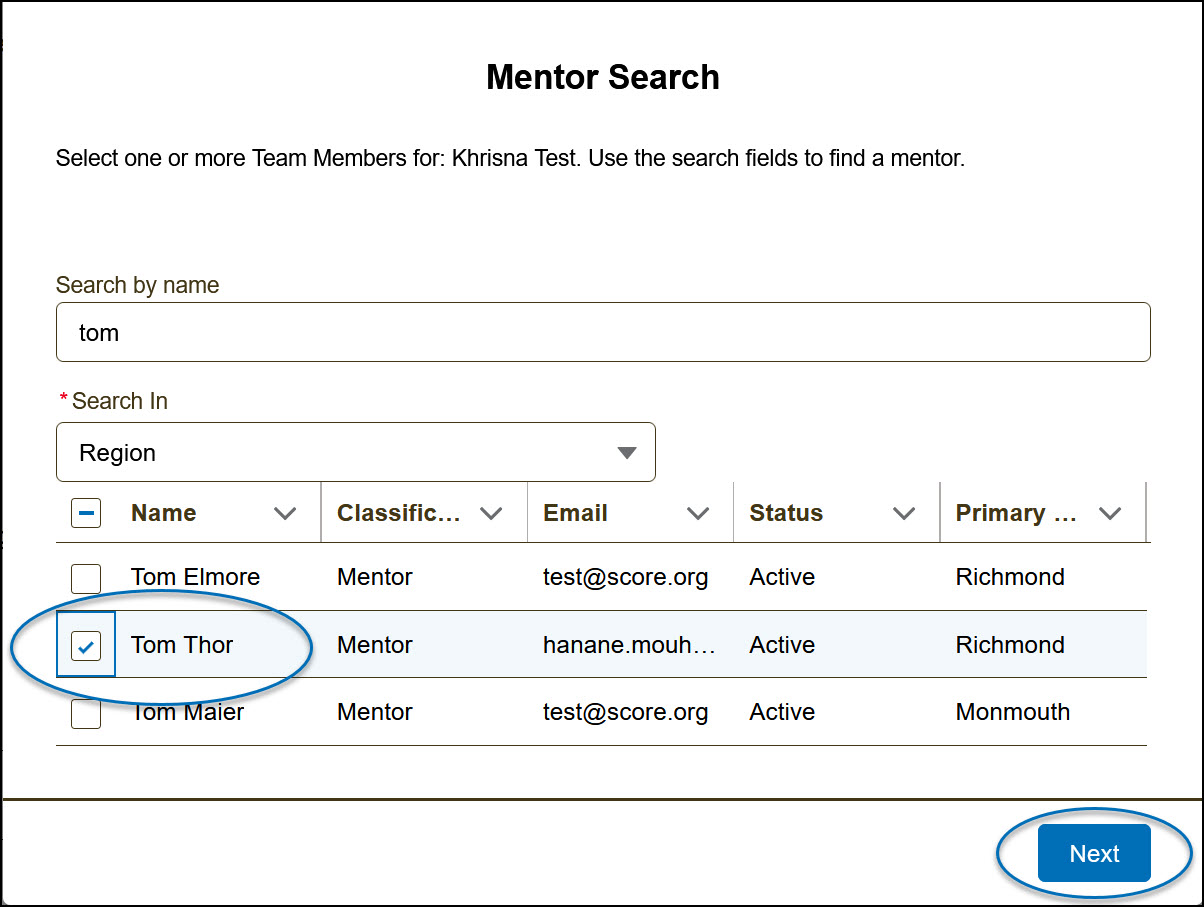Image resolution: width=1204 pixels, height=907 pixels.
Task: Click the Primary column header text
Action: coord(1015,514)
